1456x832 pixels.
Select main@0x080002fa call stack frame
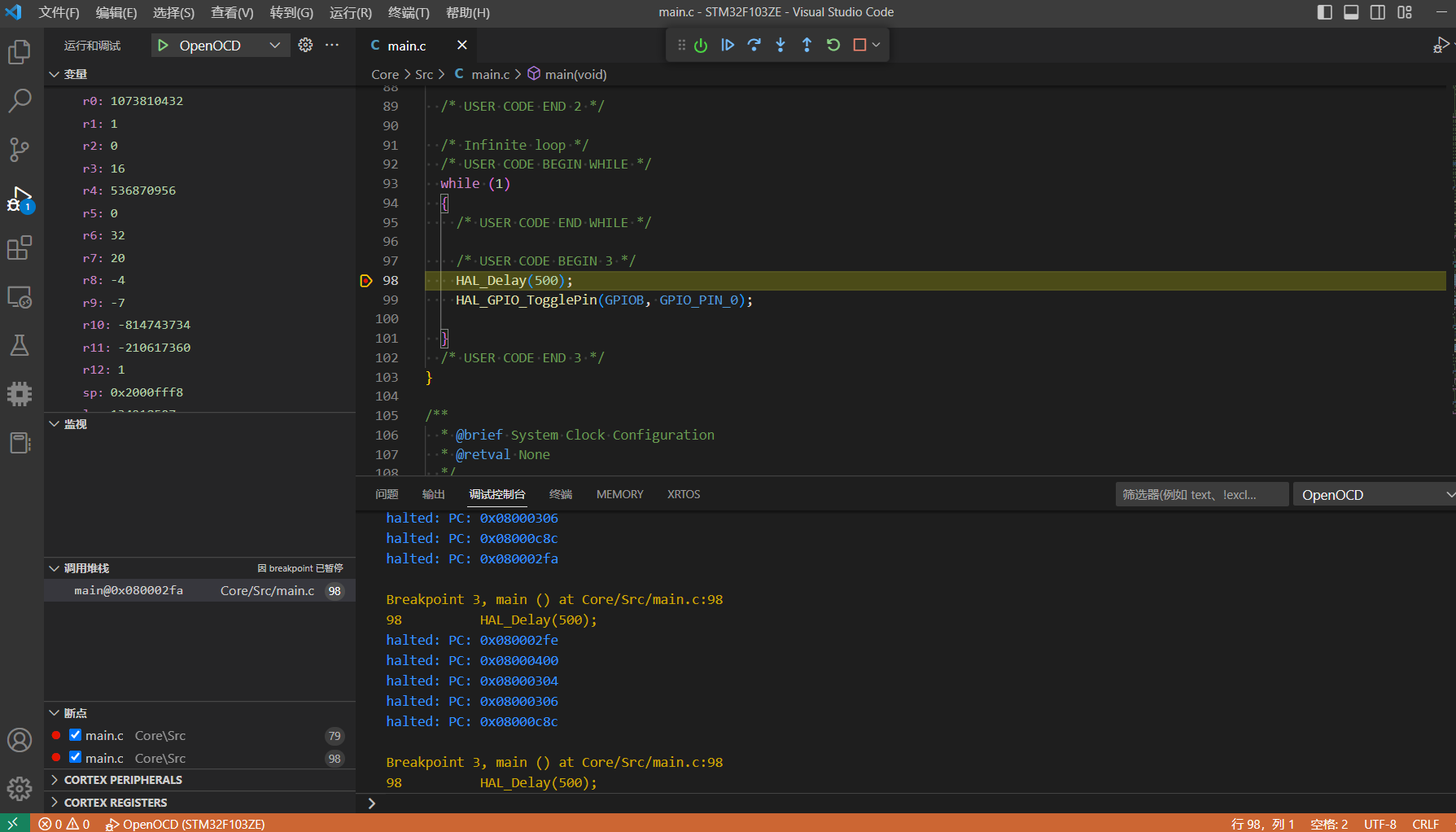tap(199, 591)
